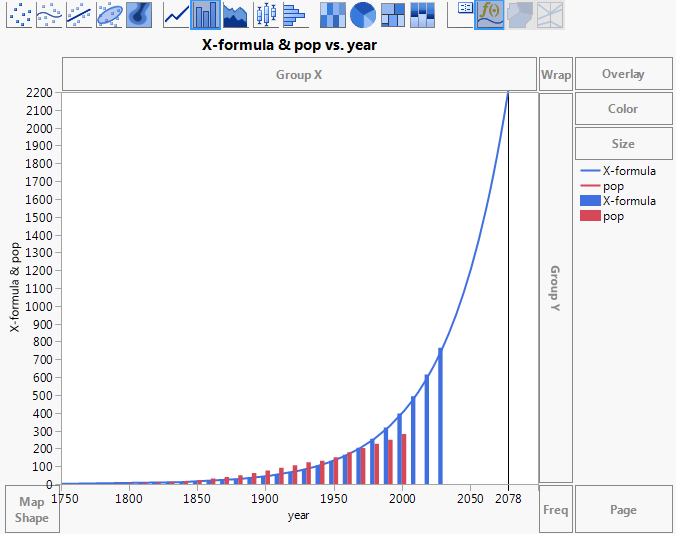Select the Pie chart element
The height and width of the screenshot is (534, 676).
point(363,14)
